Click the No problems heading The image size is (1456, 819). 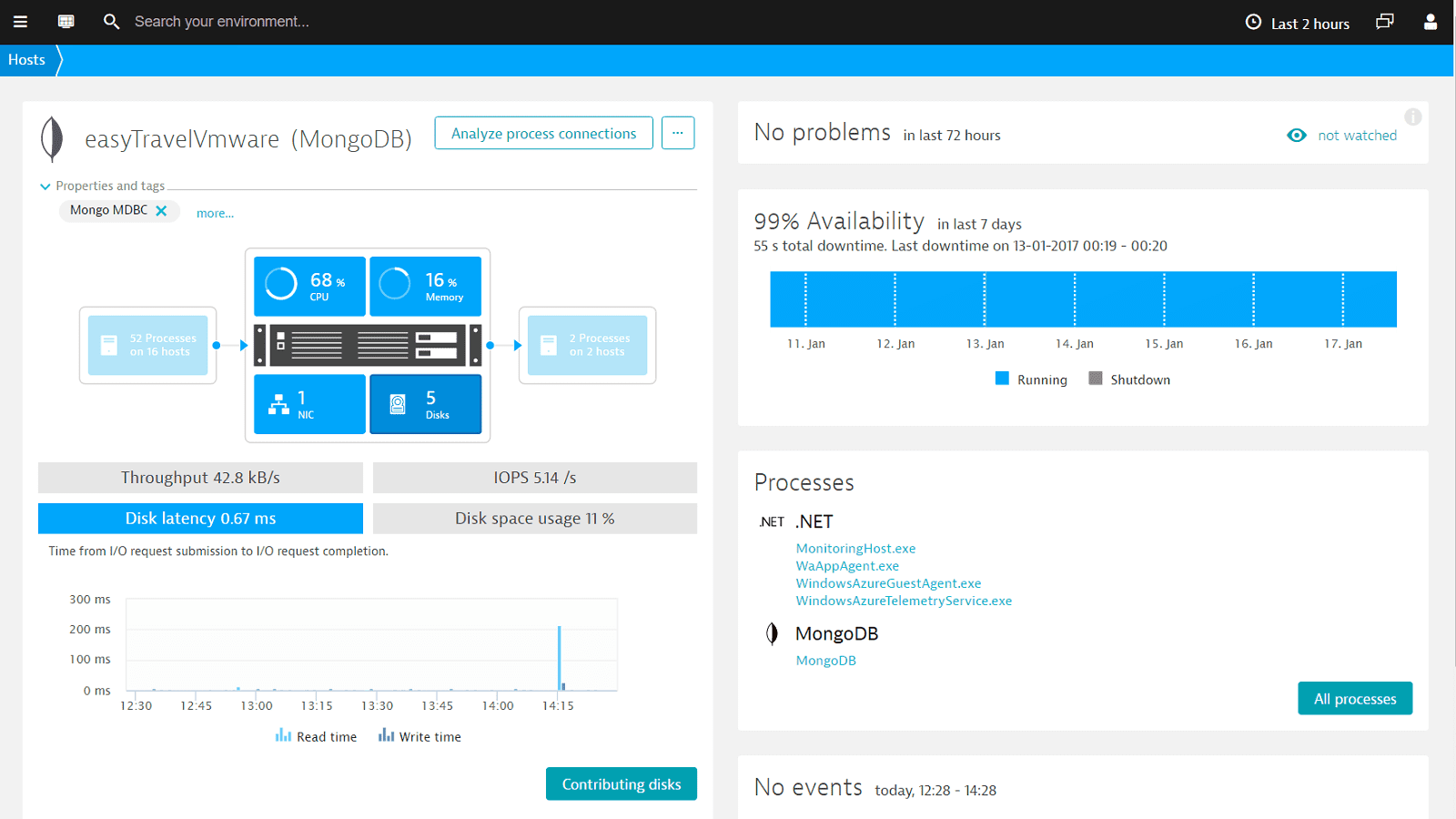click(x=823, y=133)
